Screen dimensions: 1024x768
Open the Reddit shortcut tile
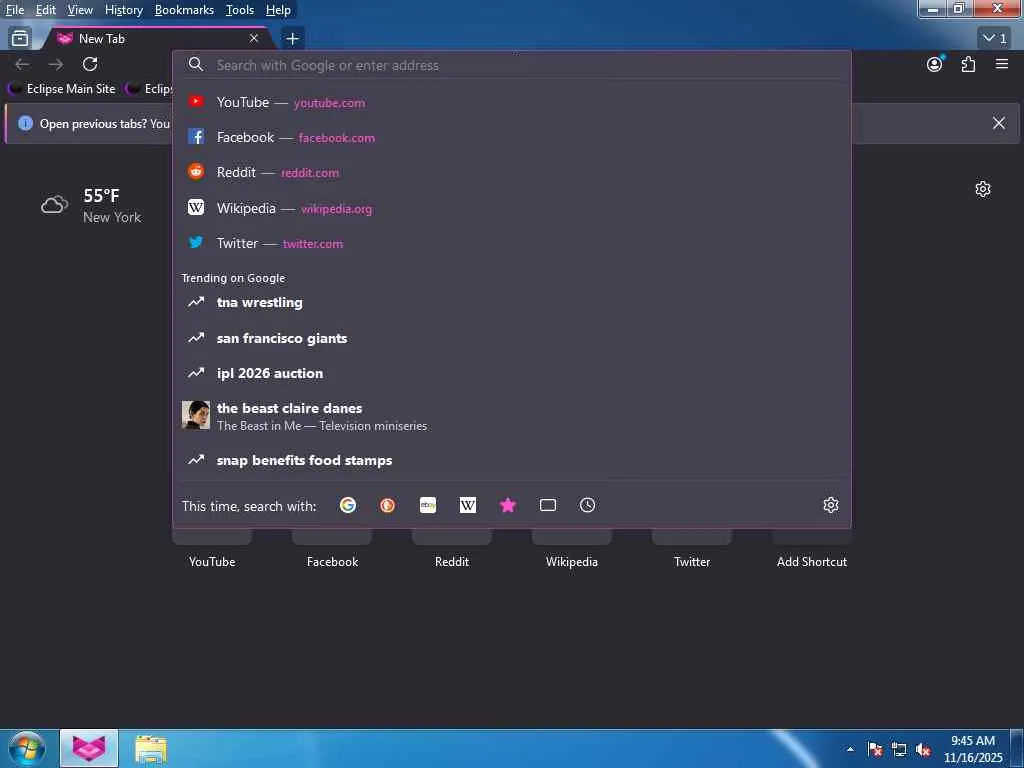pos(452,549)
